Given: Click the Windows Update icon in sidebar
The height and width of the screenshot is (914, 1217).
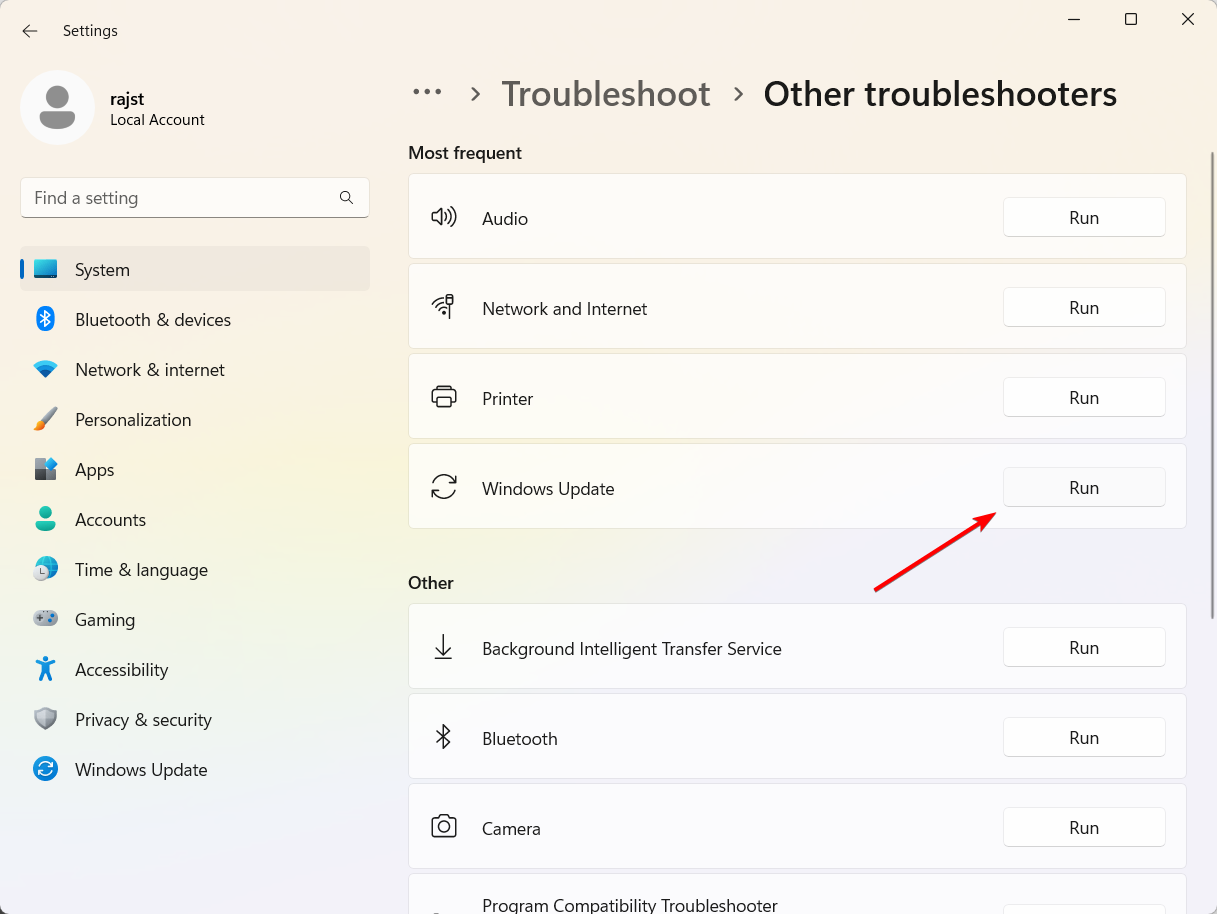Looking at the screenshot, I should 46,769.
